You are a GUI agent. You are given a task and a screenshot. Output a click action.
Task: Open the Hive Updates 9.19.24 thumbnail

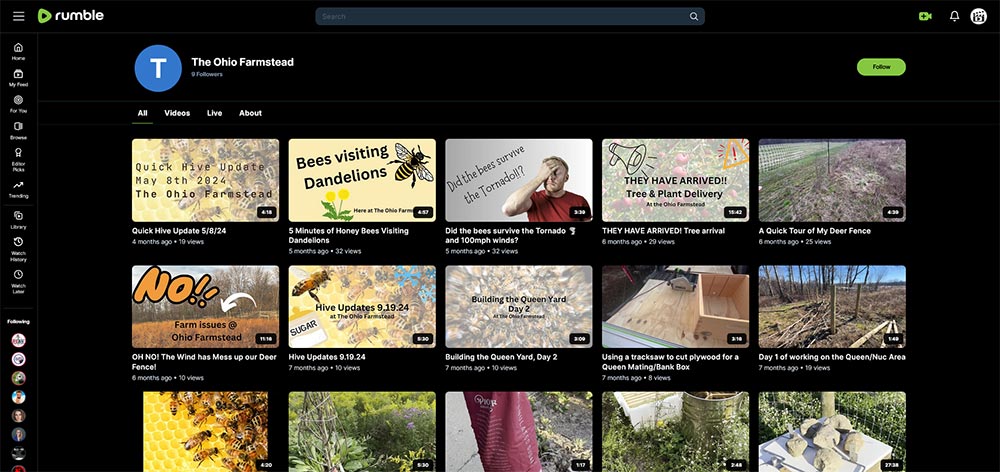pyautogui.click(x=362, y=307)
